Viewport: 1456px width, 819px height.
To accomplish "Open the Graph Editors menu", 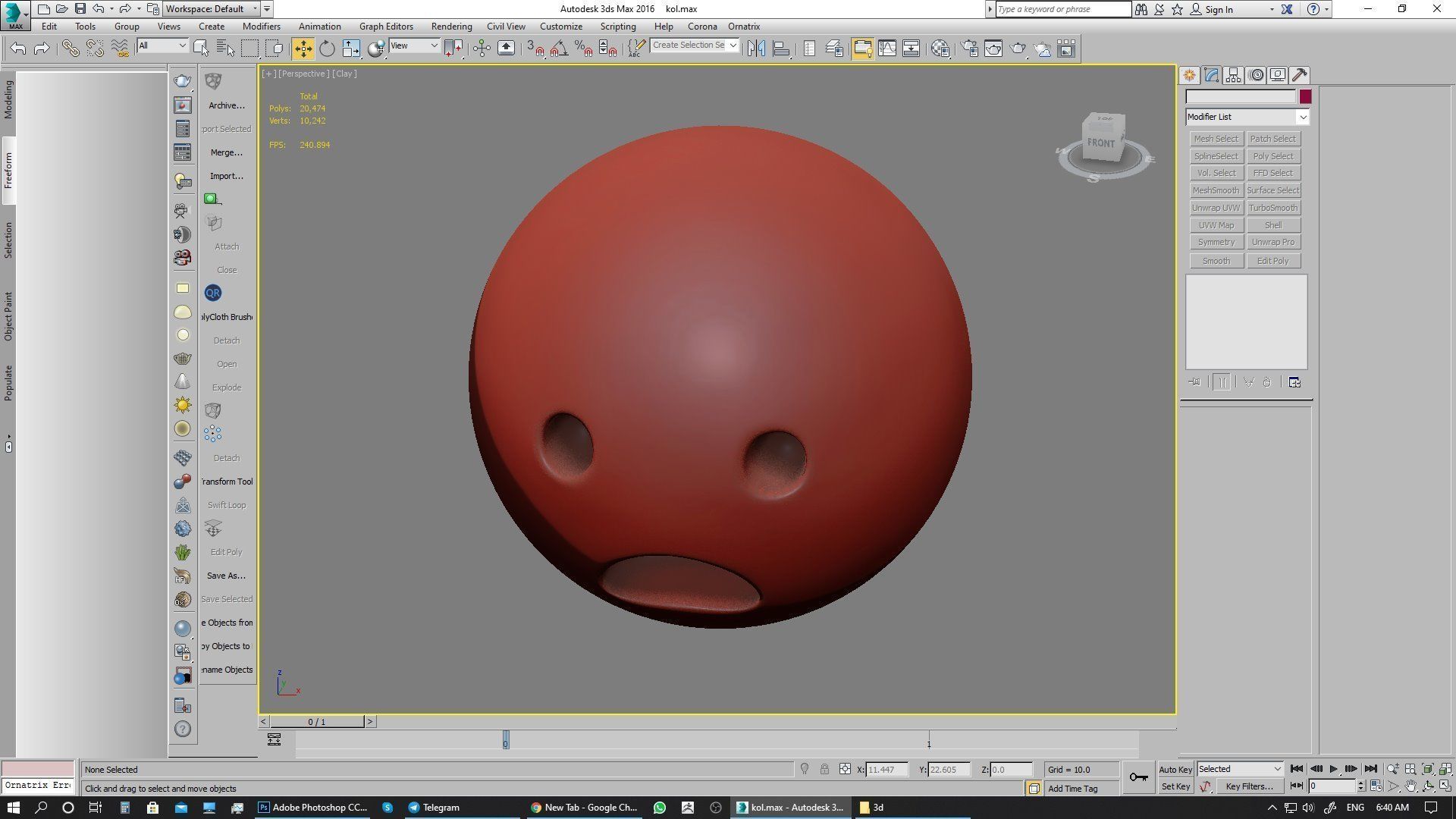I will 386,26.
